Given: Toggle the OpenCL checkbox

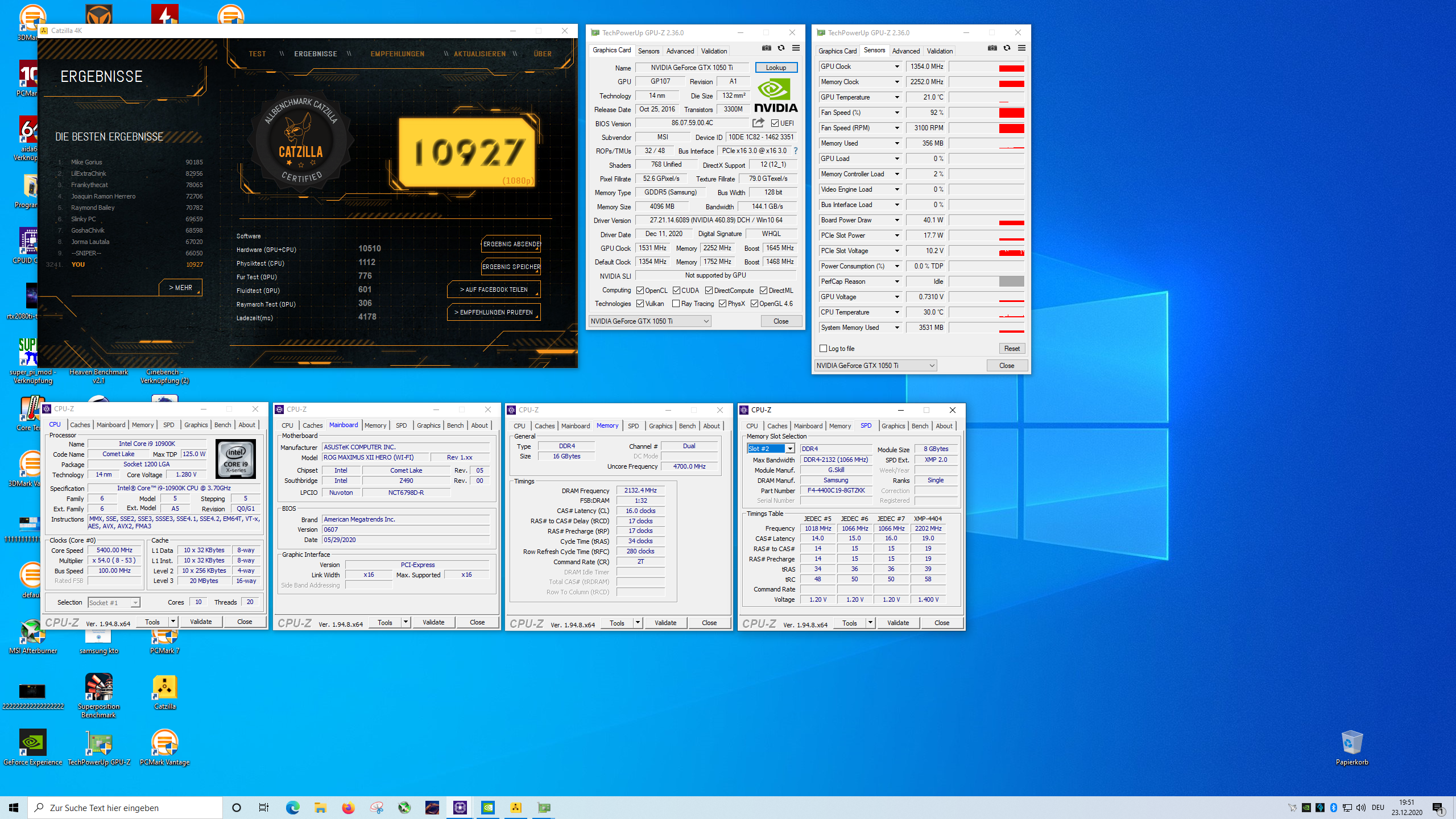Looking at the screenshot, I should pyautogui.click(x=640, y=291).
